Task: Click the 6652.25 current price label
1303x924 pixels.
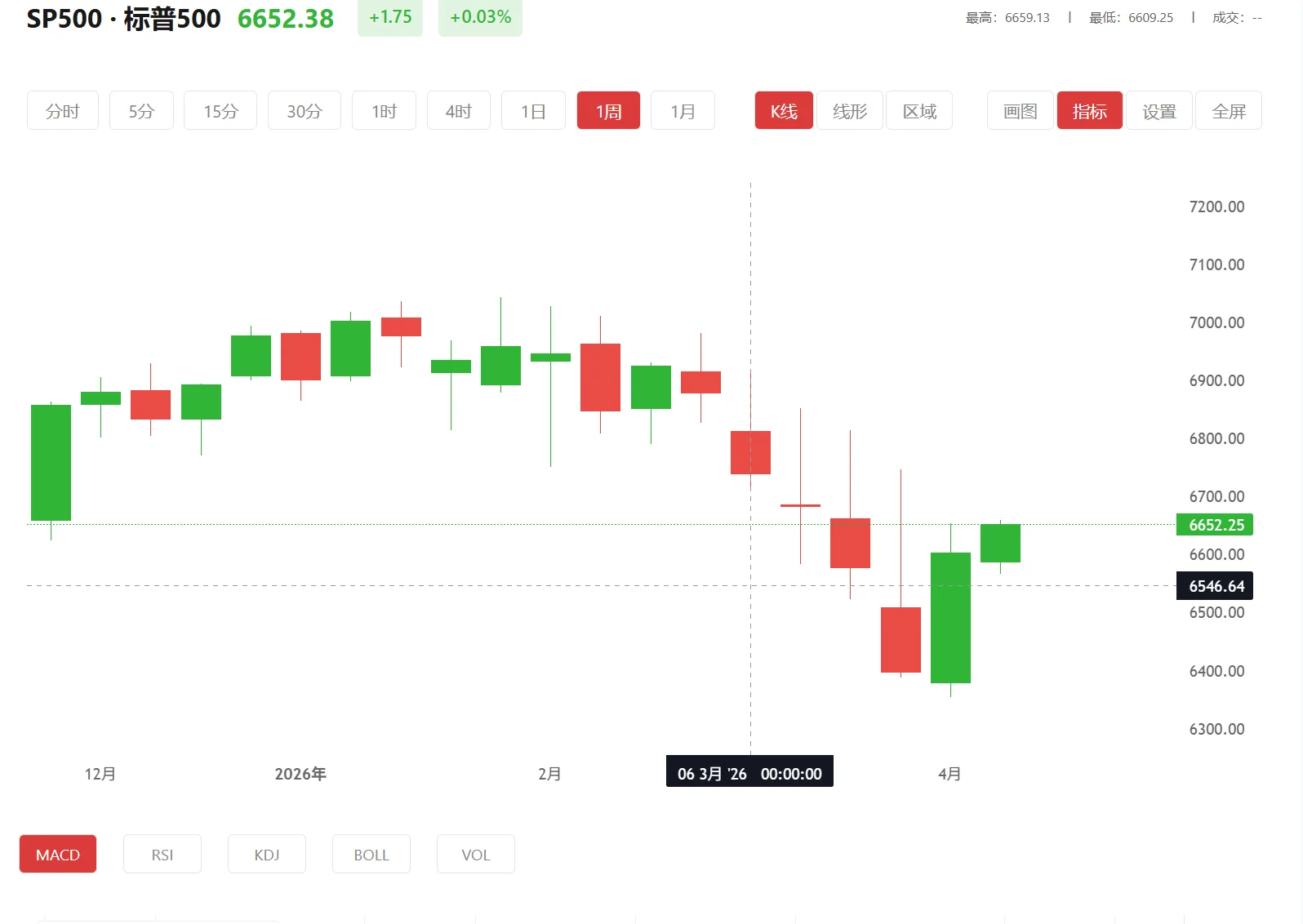Action: click(1215, 525)
